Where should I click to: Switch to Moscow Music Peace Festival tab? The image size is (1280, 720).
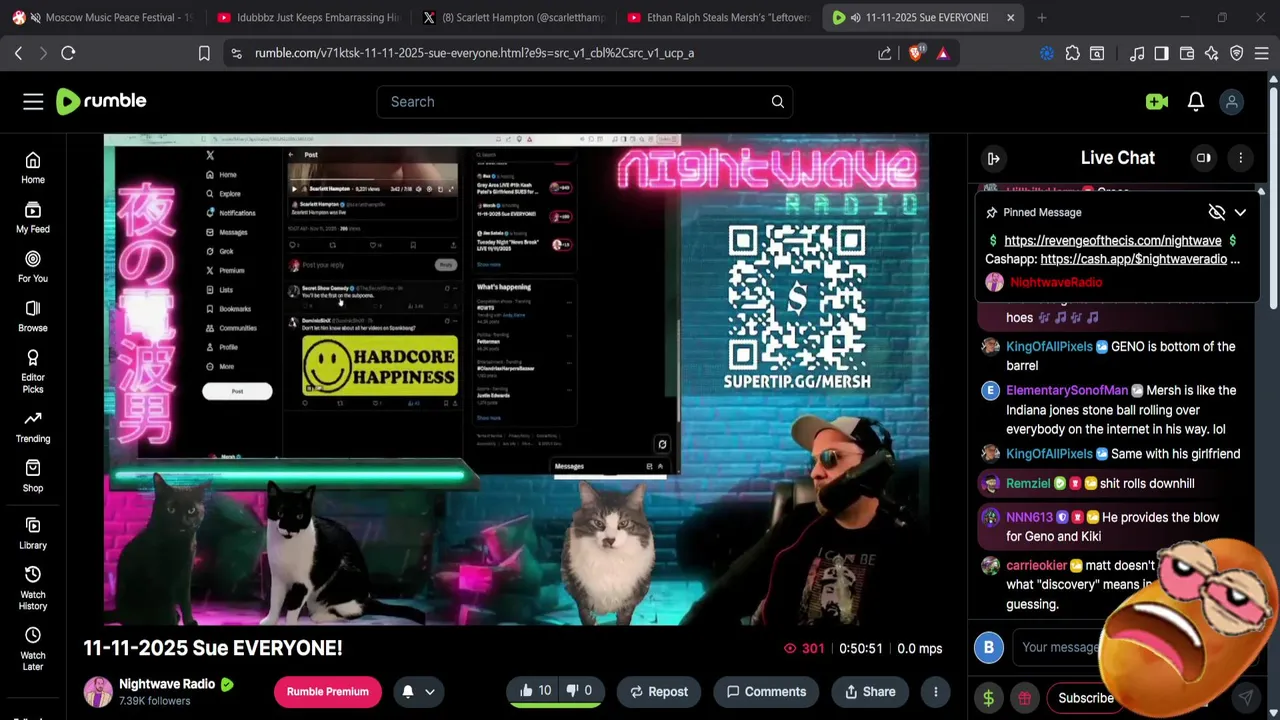(x=105, y=17)
